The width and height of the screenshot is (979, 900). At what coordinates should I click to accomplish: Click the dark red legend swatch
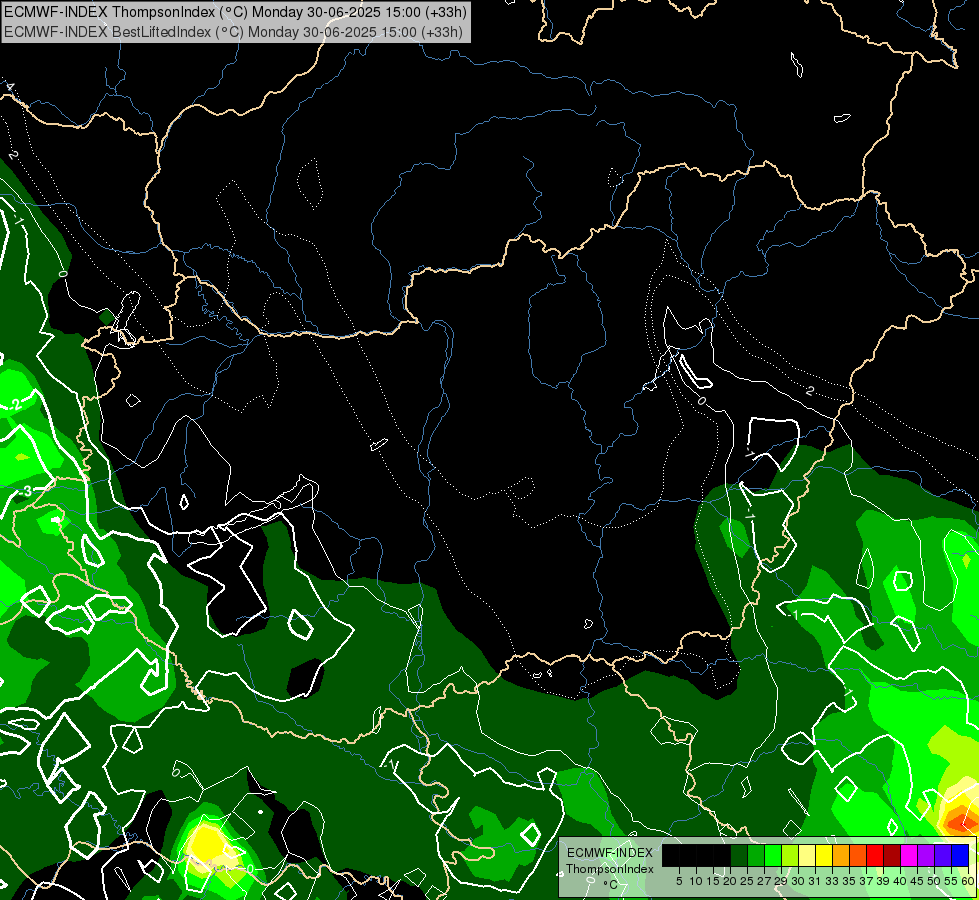pos(890,855)
